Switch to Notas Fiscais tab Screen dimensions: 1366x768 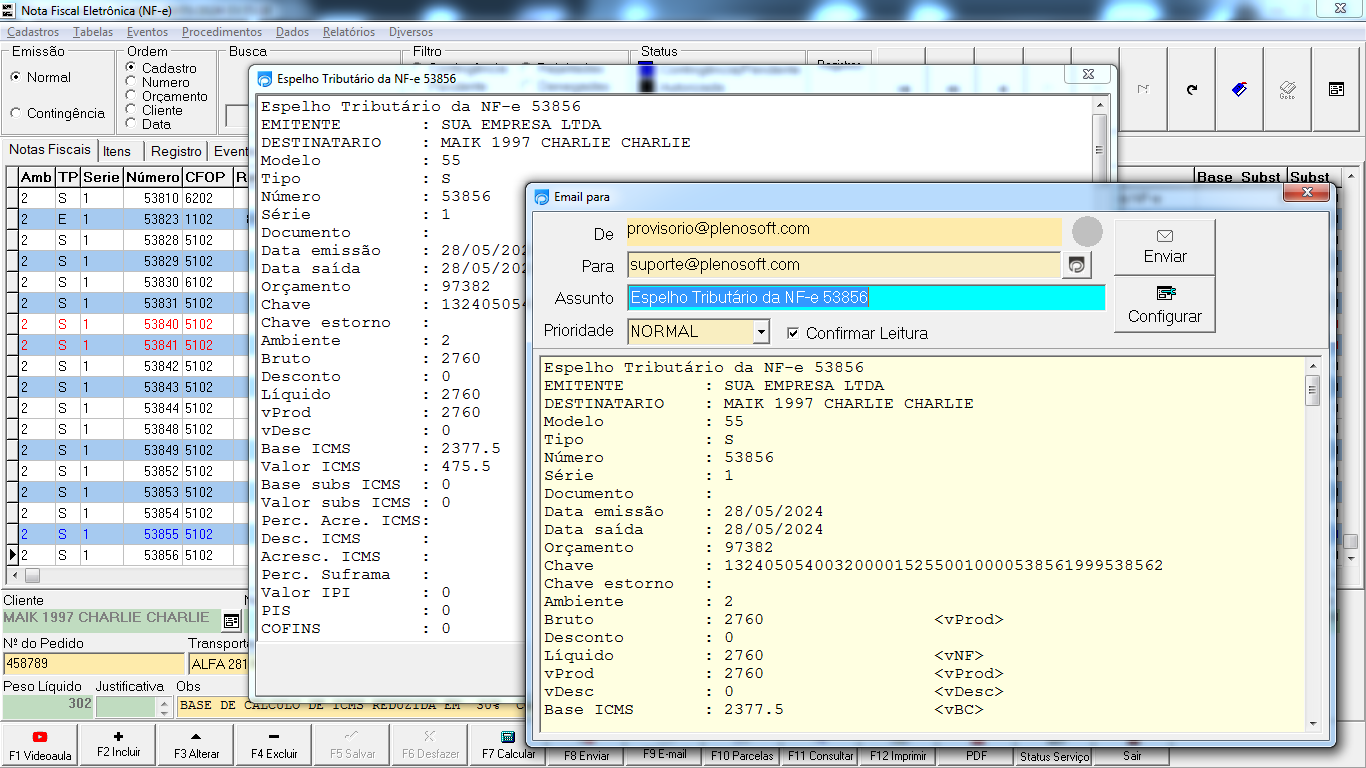coord(50,150)
